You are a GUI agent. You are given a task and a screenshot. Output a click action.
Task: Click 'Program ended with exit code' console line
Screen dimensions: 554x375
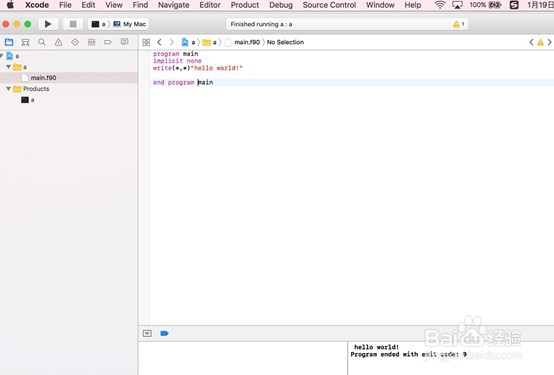click(x=408, y=354)
